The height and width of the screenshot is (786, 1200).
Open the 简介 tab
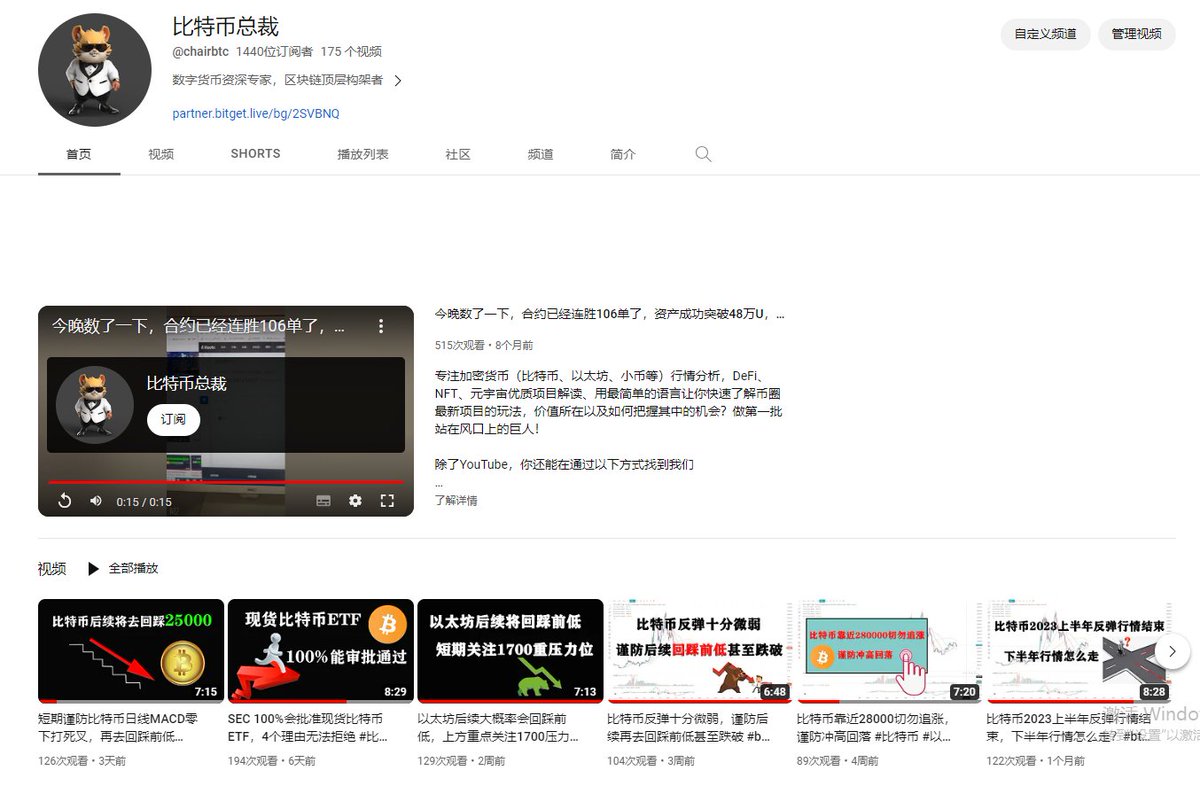click(x=622, y=154)
